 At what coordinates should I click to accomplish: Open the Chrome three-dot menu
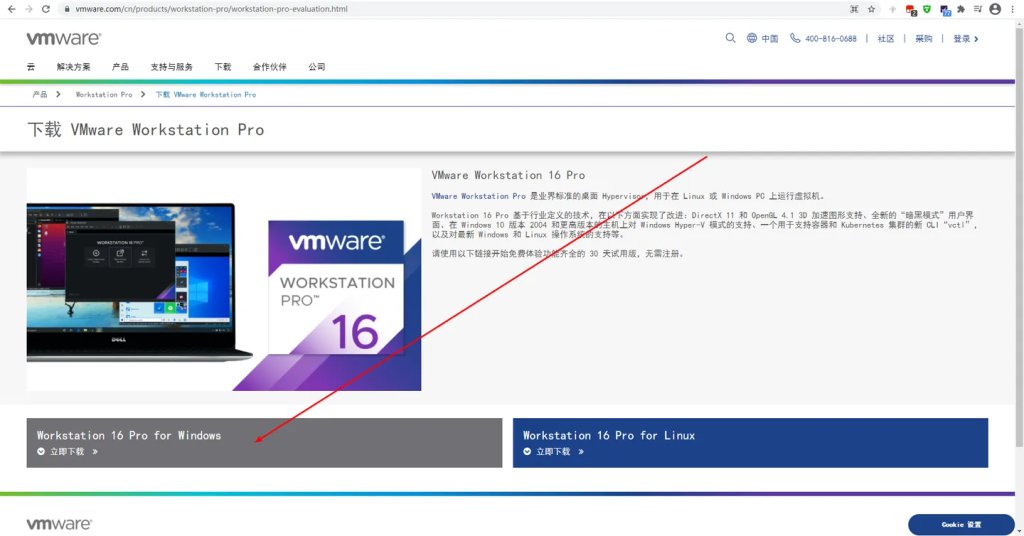[1013, 9]
